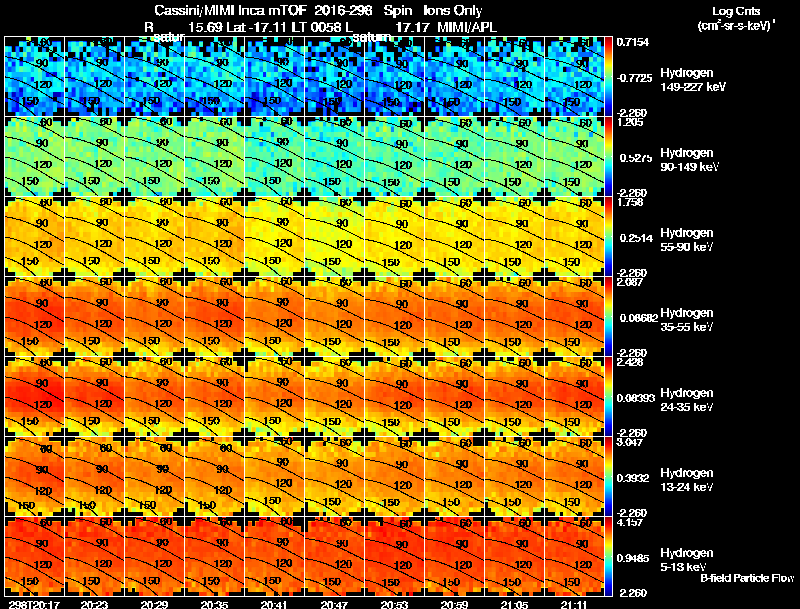800x609 pixels.
Task: Click the 0.9485 color scale midpoint
Action: pyautogui.click(x=634, y=559)
